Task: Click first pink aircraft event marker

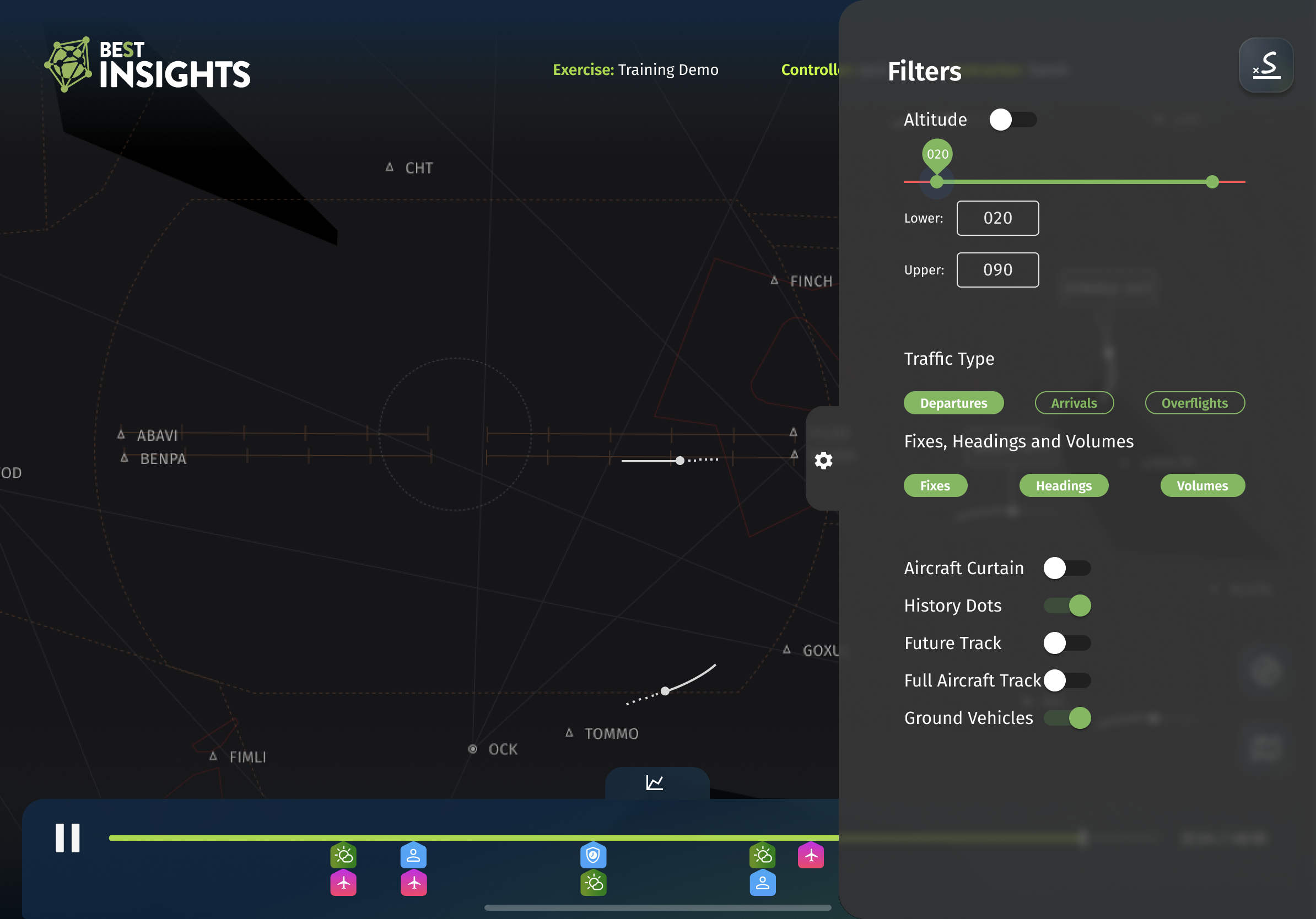Action: [x=343, y=883]
